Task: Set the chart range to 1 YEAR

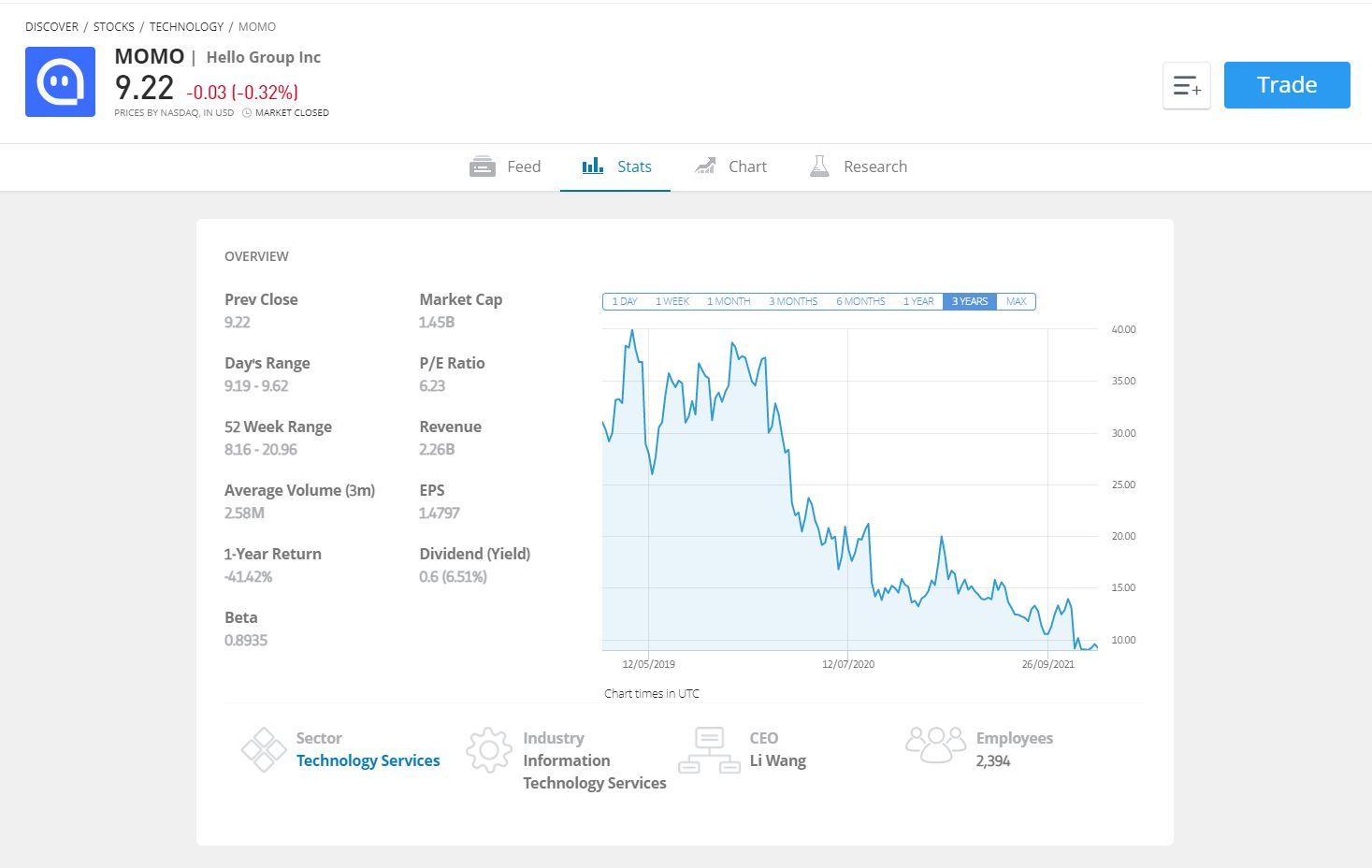Action: click(918, 301)
